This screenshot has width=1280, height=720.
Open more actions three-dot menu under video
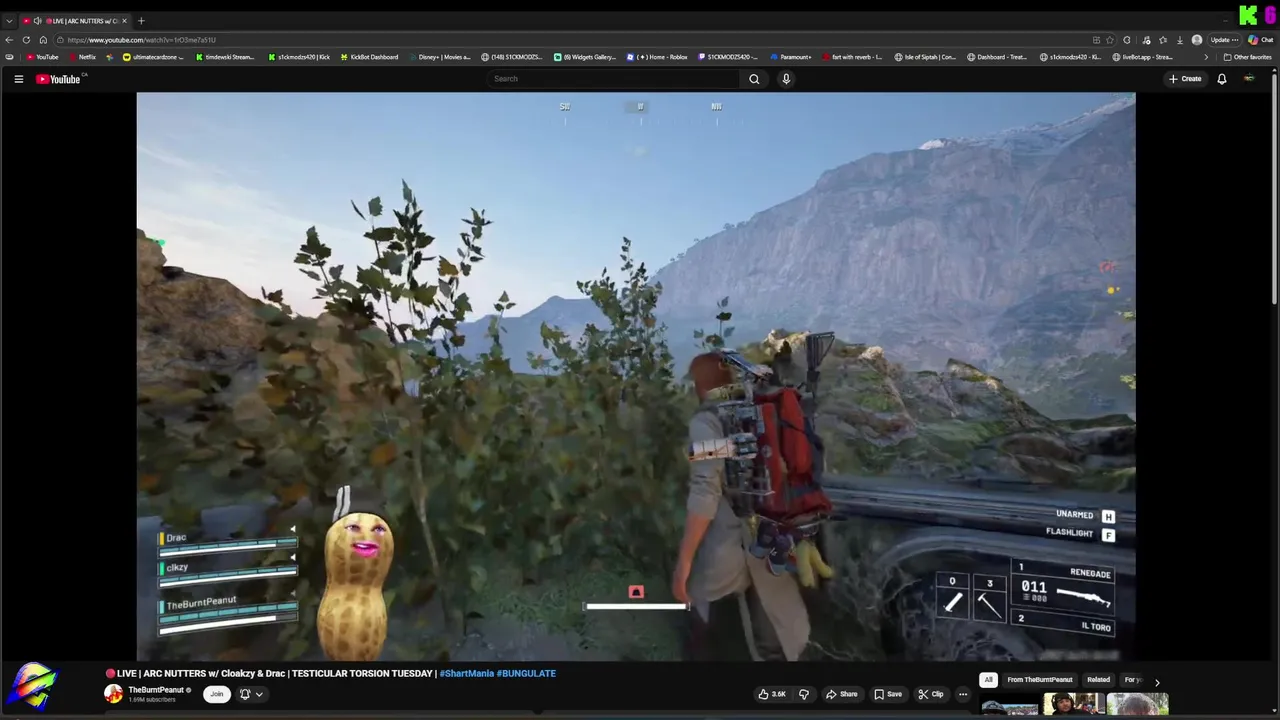[x=963, y=694]
